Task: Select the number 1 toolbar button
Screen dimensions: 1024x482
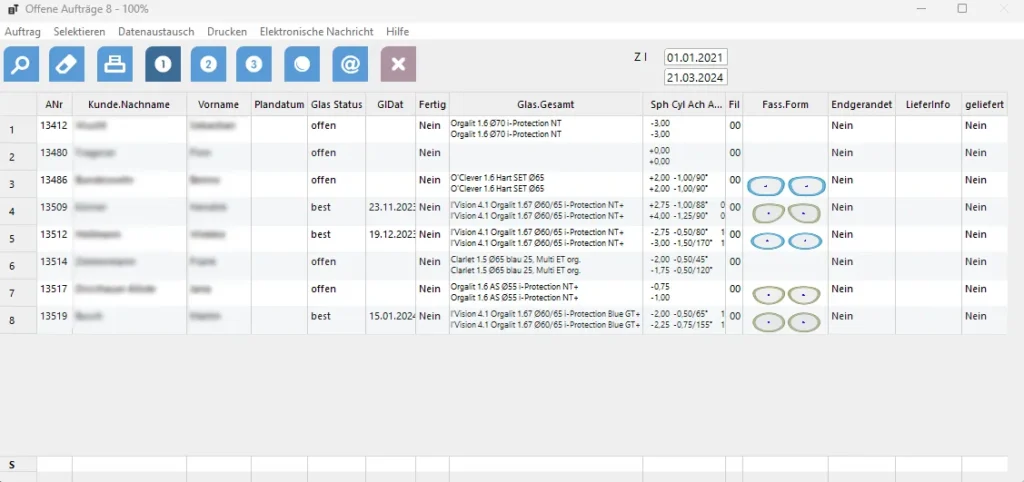Action: 163,64
